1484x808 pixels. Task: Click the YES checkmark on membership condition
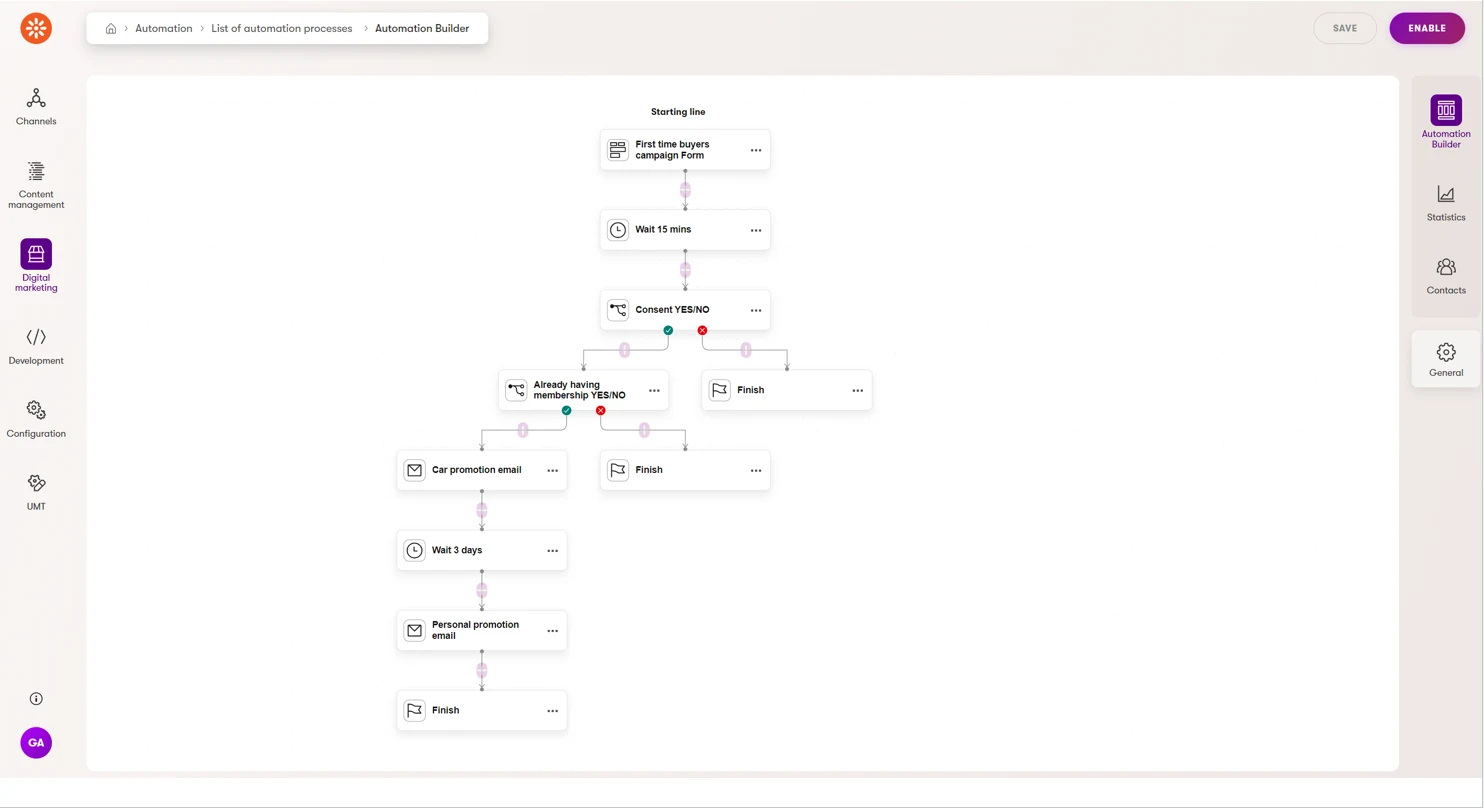[x=566, y=410]
